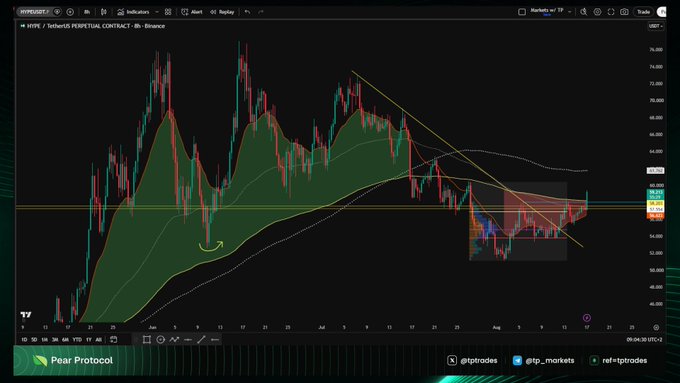The height and width of the screenshot is (383, 680).
Task: Select the horizontal ray tool, last in drawing toolbar
Action: click(x=215, y=340)
